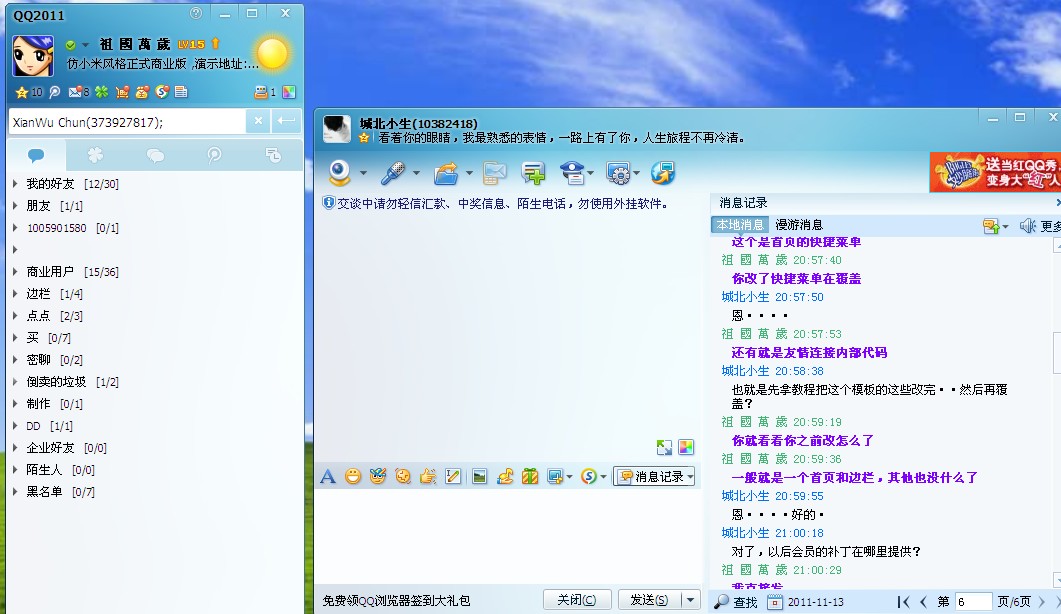Open remote assistance icon in chat toolbar
The width and height of the screenshot is (1061, 614).
point(572,173)
